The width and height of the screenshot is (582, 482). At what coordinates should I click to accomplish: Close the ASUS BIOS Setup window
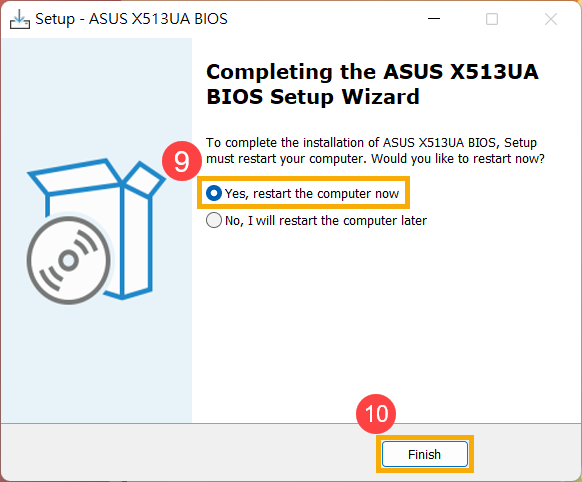[x=551, y=19]
